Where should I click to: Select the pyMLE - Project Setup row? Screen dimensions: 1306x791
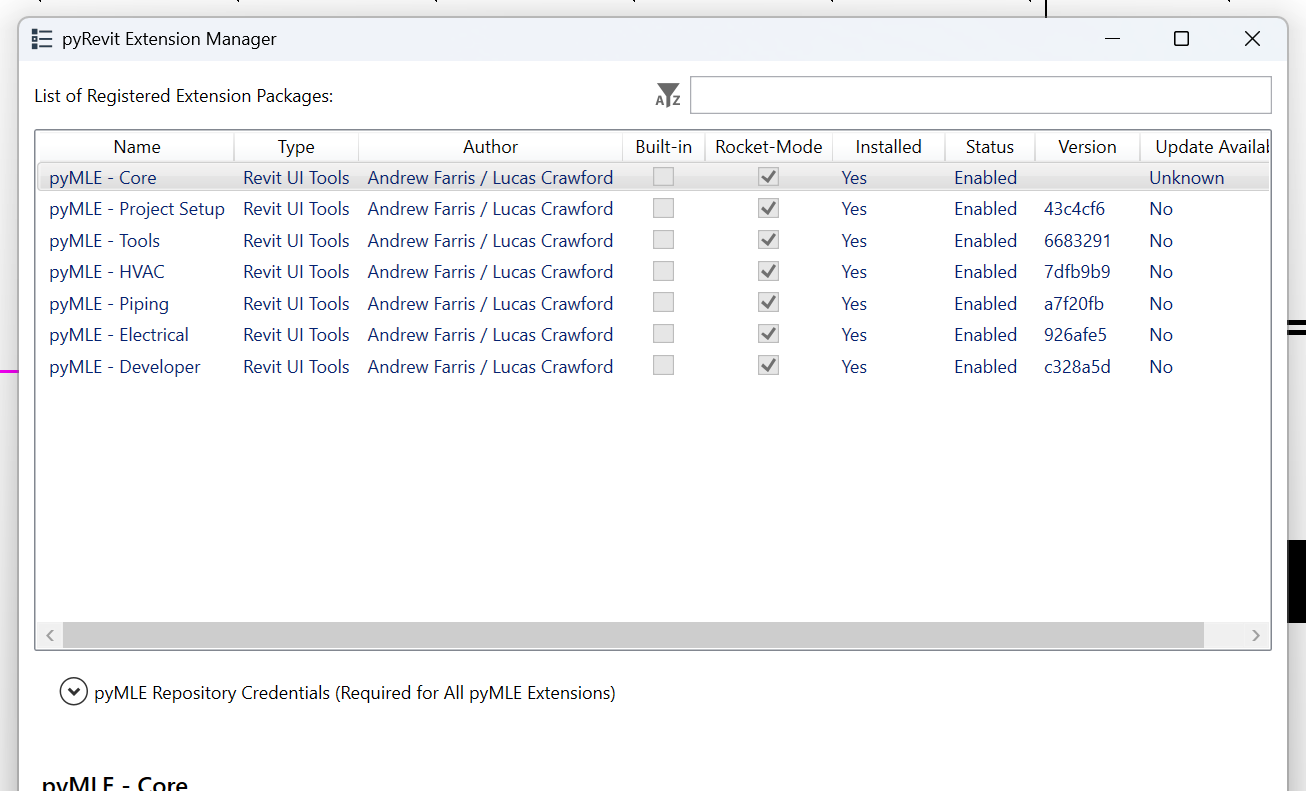point(137,209)
